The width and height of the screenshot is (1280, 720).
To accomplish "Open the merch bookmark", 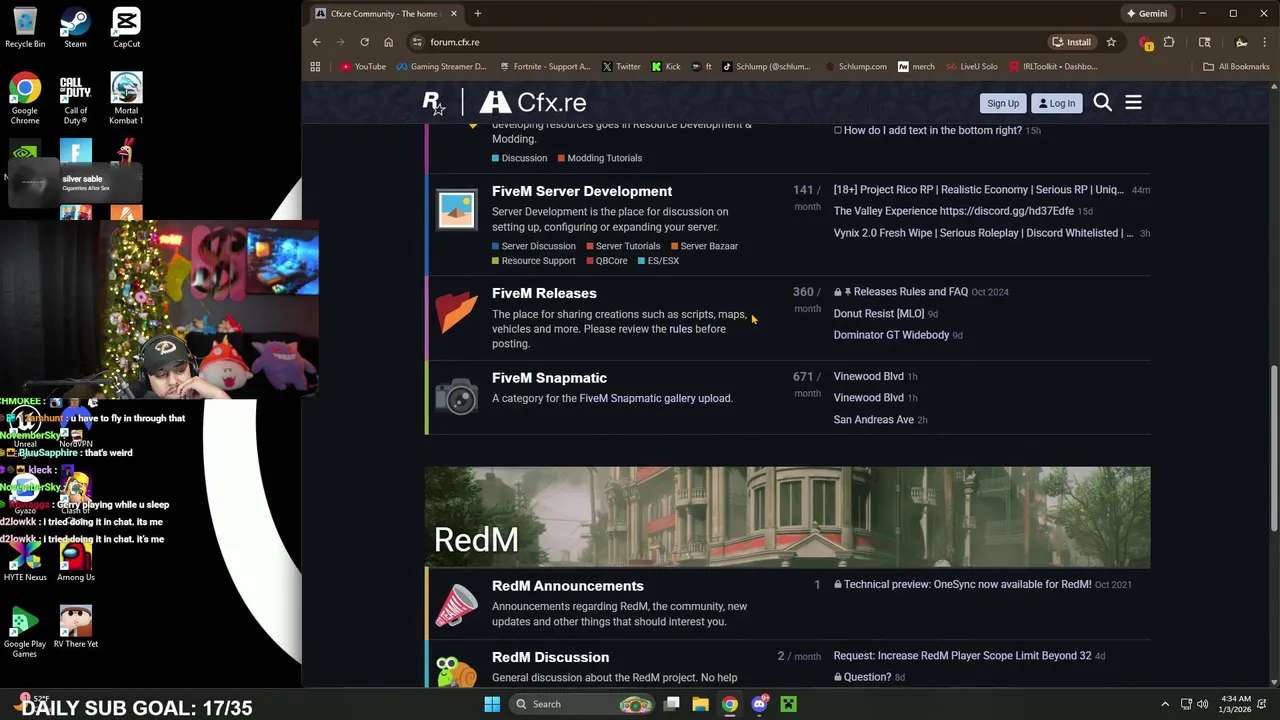I will [916, 67].
